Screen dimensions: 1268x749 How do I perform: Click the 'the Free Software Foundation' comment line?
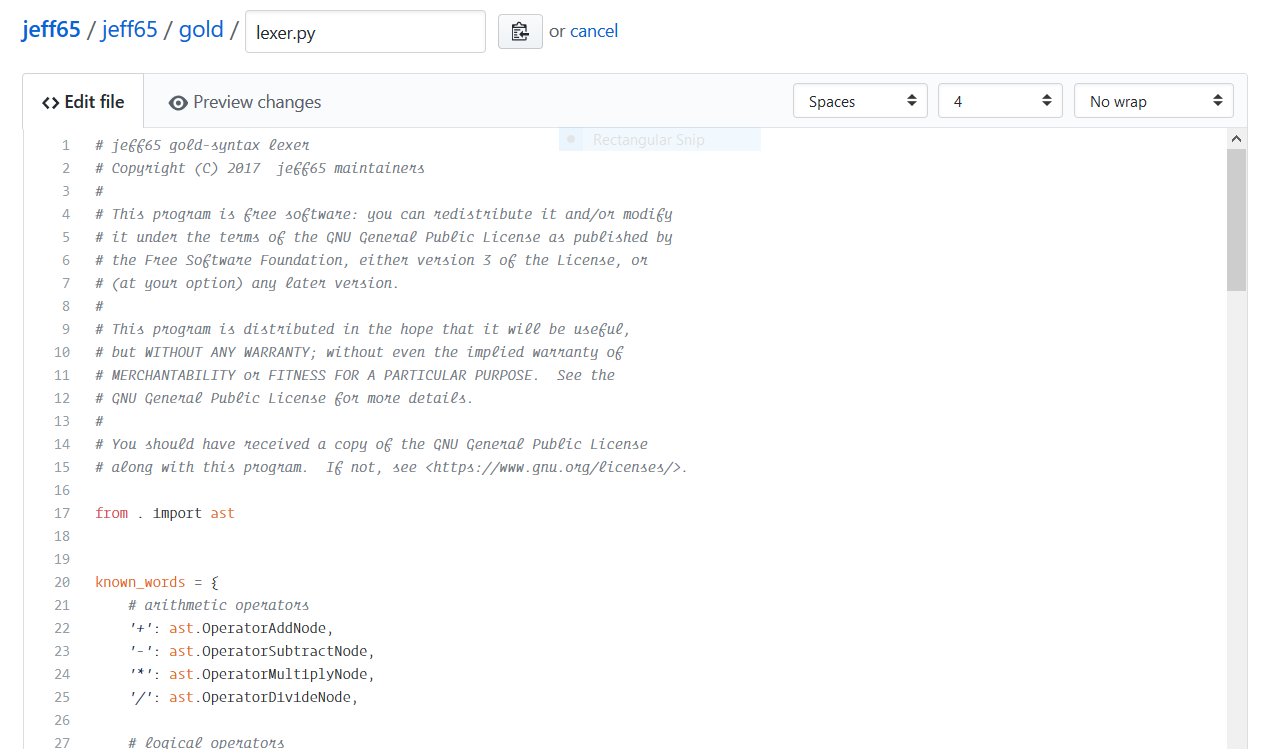[372, 260]
